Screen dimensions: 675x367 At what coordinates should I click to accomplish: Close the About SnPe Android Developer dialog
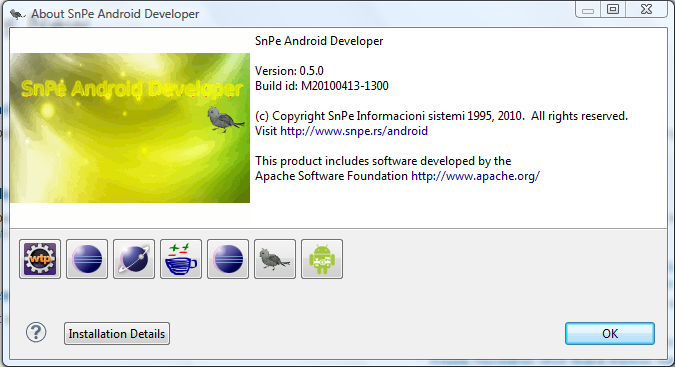pyautogui.click(x=646, y=9)
